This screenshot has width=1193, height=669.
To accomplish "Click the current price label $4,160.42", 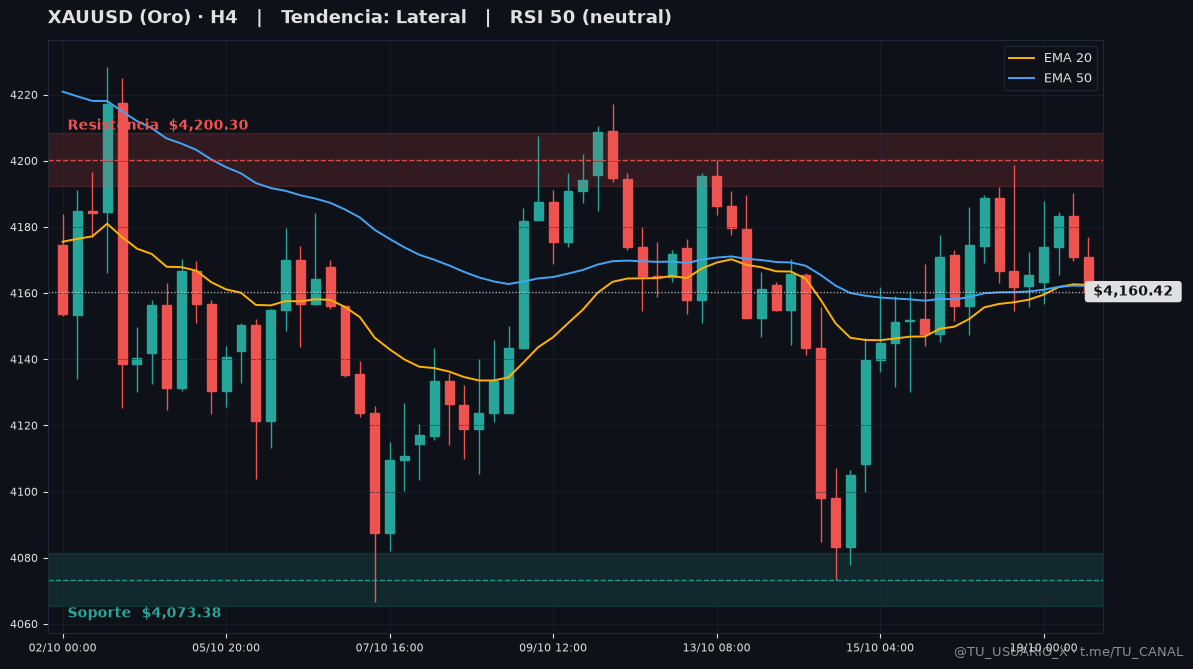I will click(1133, 291).
